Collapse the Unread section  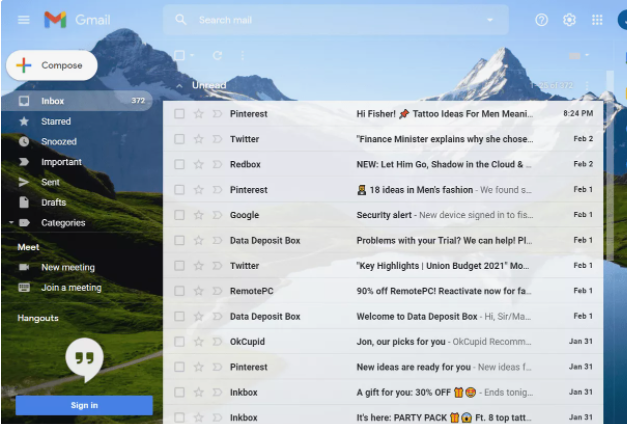179,86
